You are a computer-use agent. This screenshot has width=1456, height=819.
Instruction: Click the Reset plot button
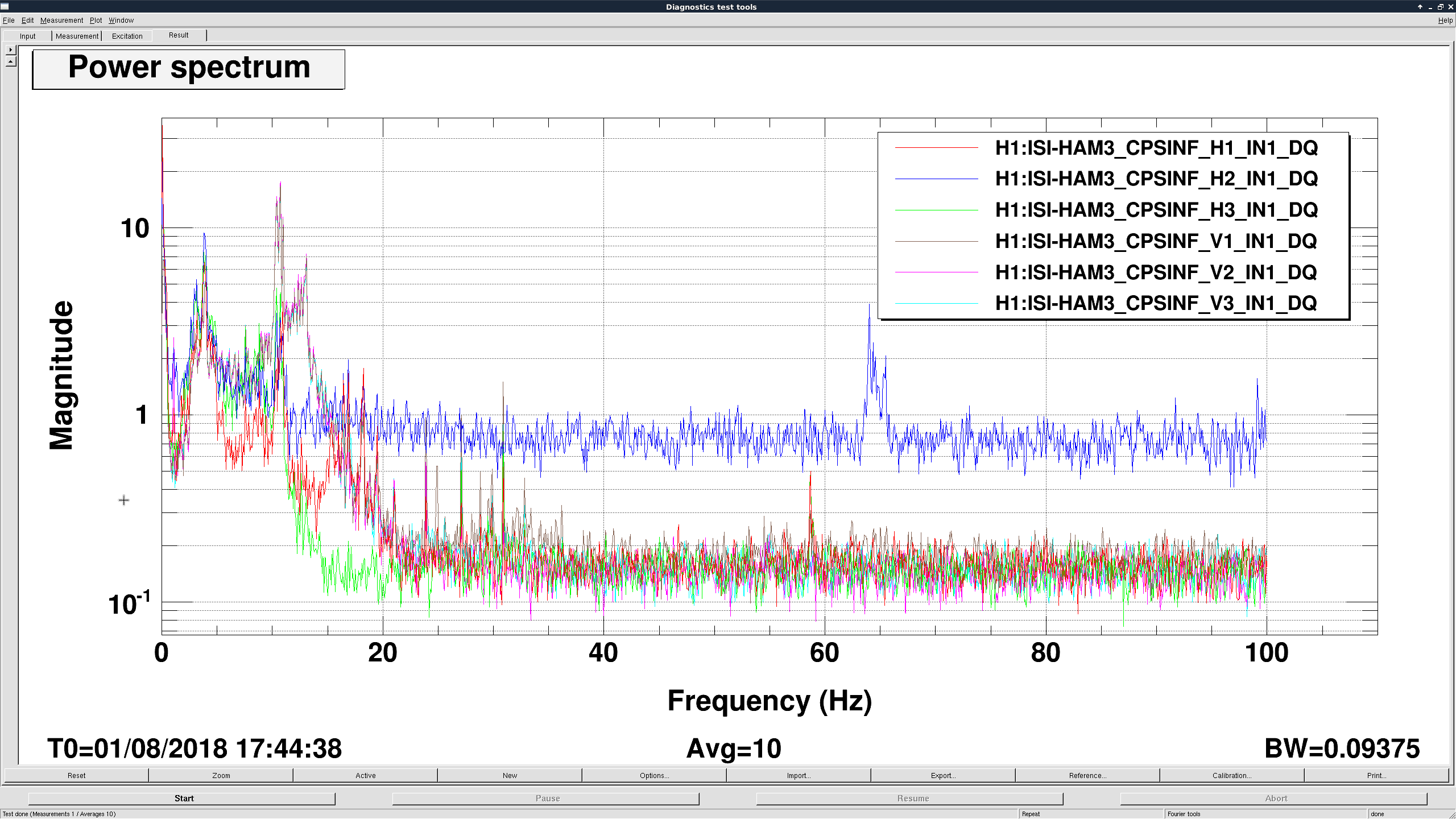[76, 775]
